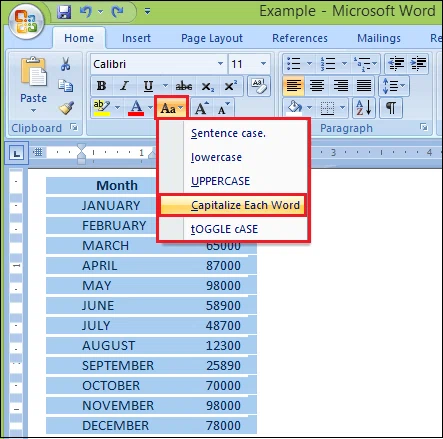Open the borders button
This screenshot has width=443, height=439.
[327, 108]
